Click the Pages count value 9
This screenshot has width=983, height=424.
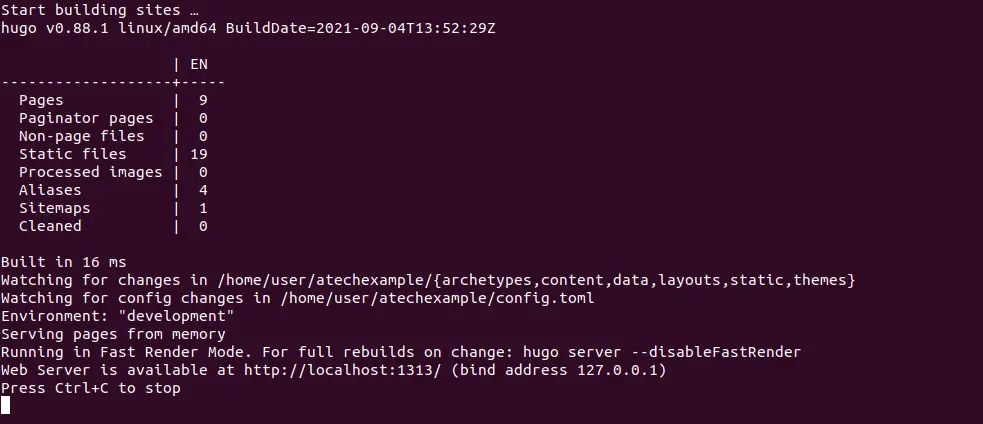click(x=203, y=100)
